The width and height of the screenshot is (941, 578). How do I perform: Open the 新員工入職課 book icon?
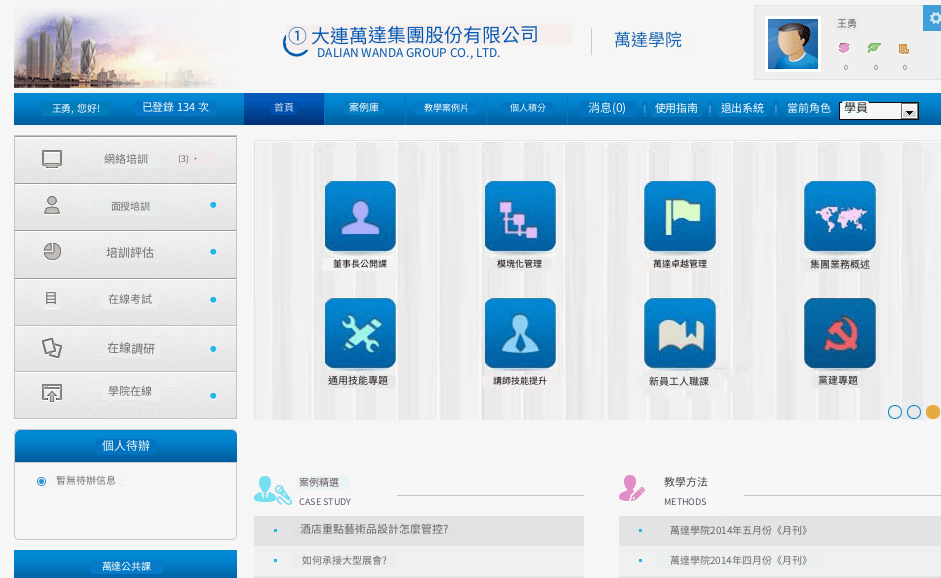click(x=679, y=333)
